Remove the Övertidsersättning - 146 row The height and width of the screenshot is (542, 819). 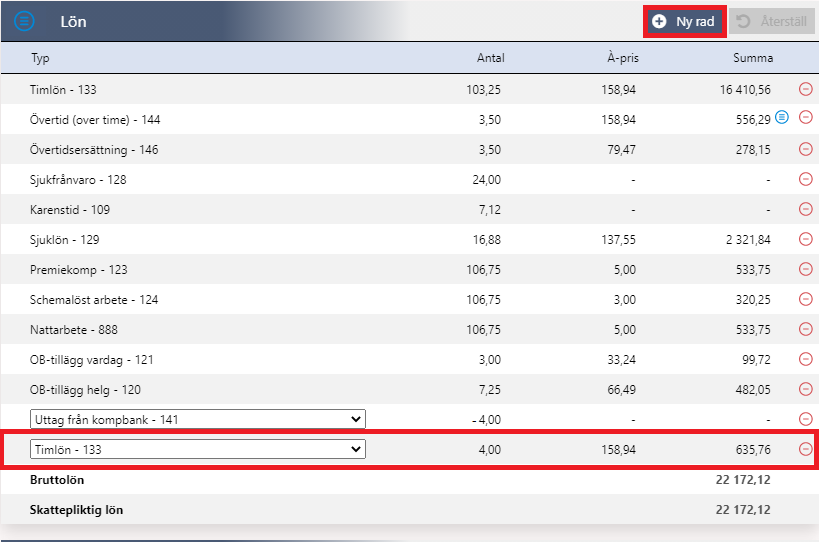tap(806, 149)
